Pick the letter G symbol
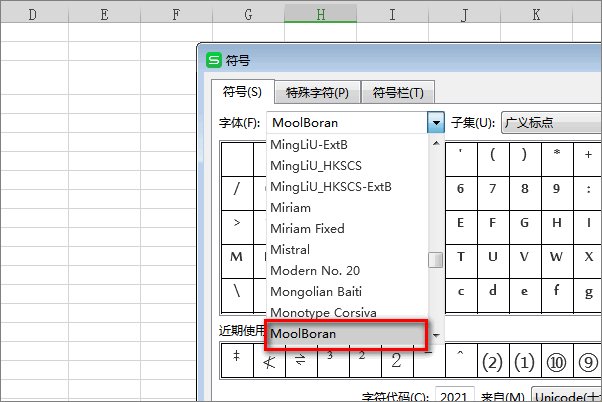 click(525, 227)
